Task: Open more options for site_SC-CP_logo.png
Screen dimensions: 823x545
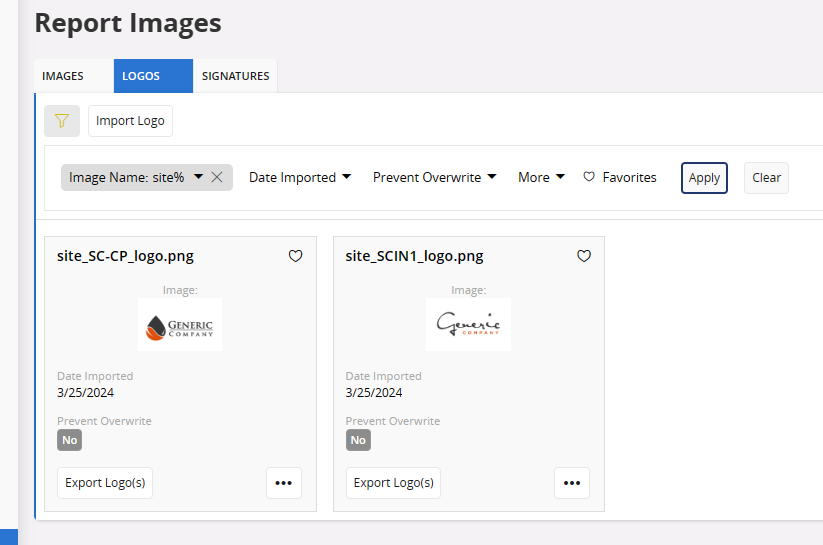Action: [284, 483]
